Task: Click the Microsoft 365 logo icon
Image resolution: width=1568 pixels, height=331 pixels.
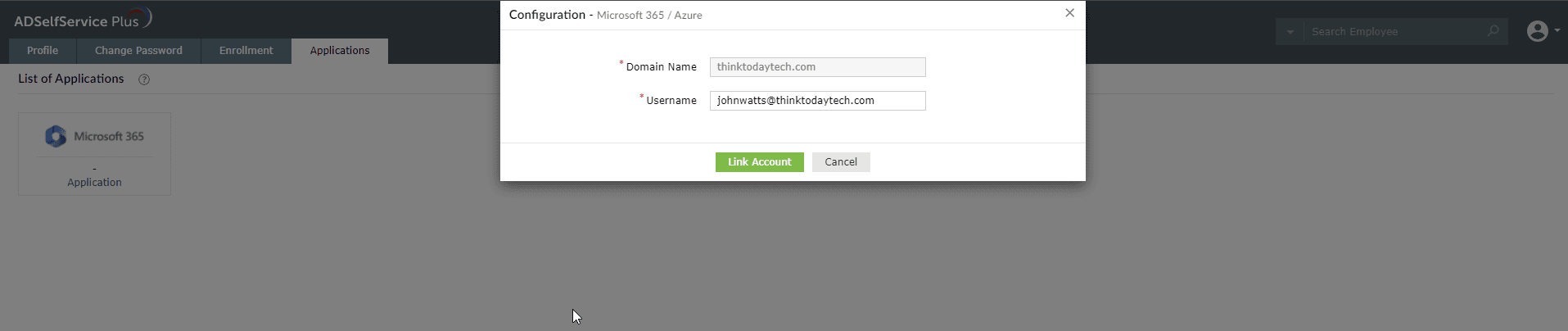Action: tap(56, 136)
